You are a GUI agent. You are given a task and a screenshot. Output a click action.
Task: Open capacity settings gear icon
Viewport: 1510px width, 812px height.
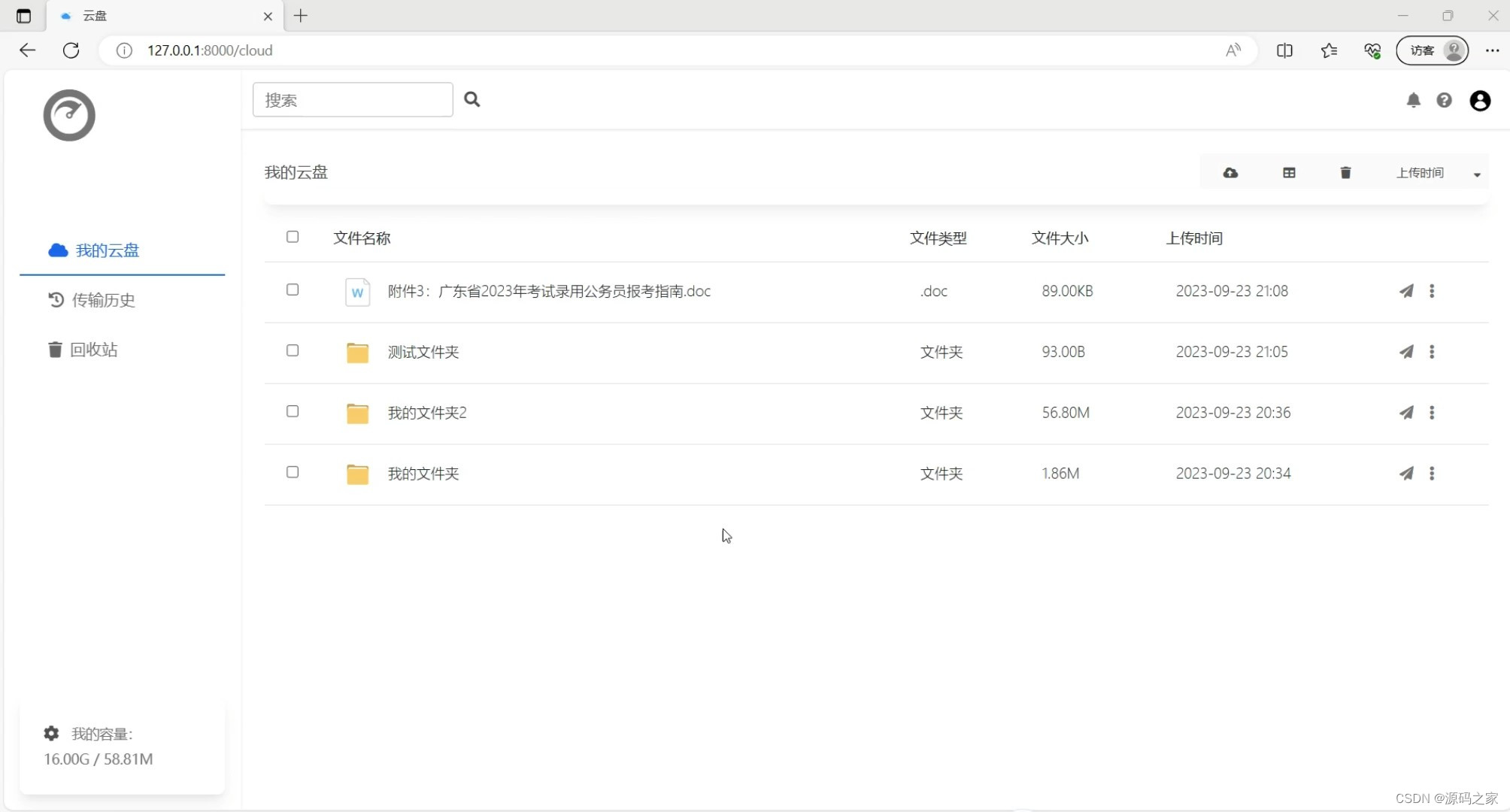tap(51, 733)
